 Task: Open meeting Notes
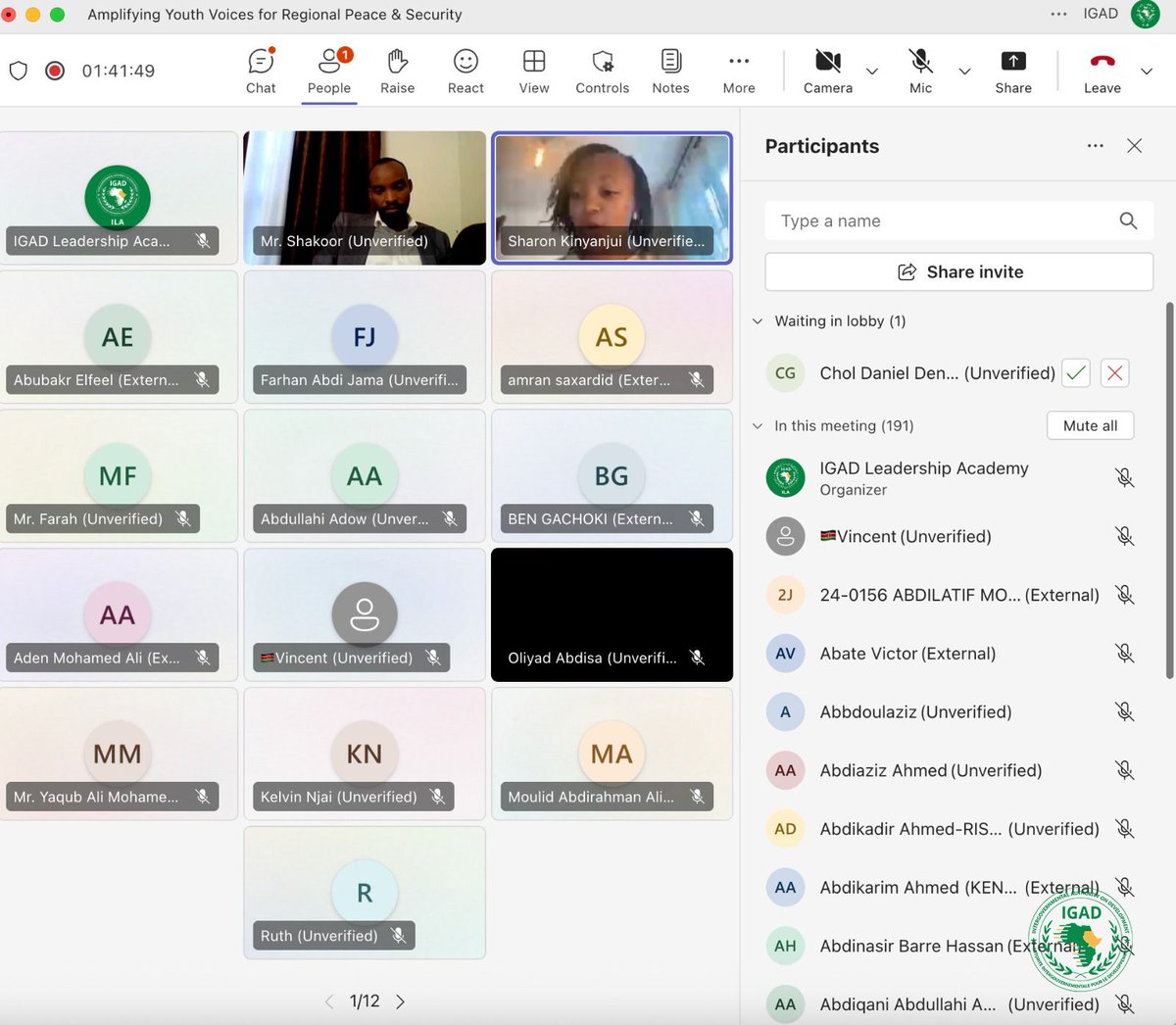point(671,72)
